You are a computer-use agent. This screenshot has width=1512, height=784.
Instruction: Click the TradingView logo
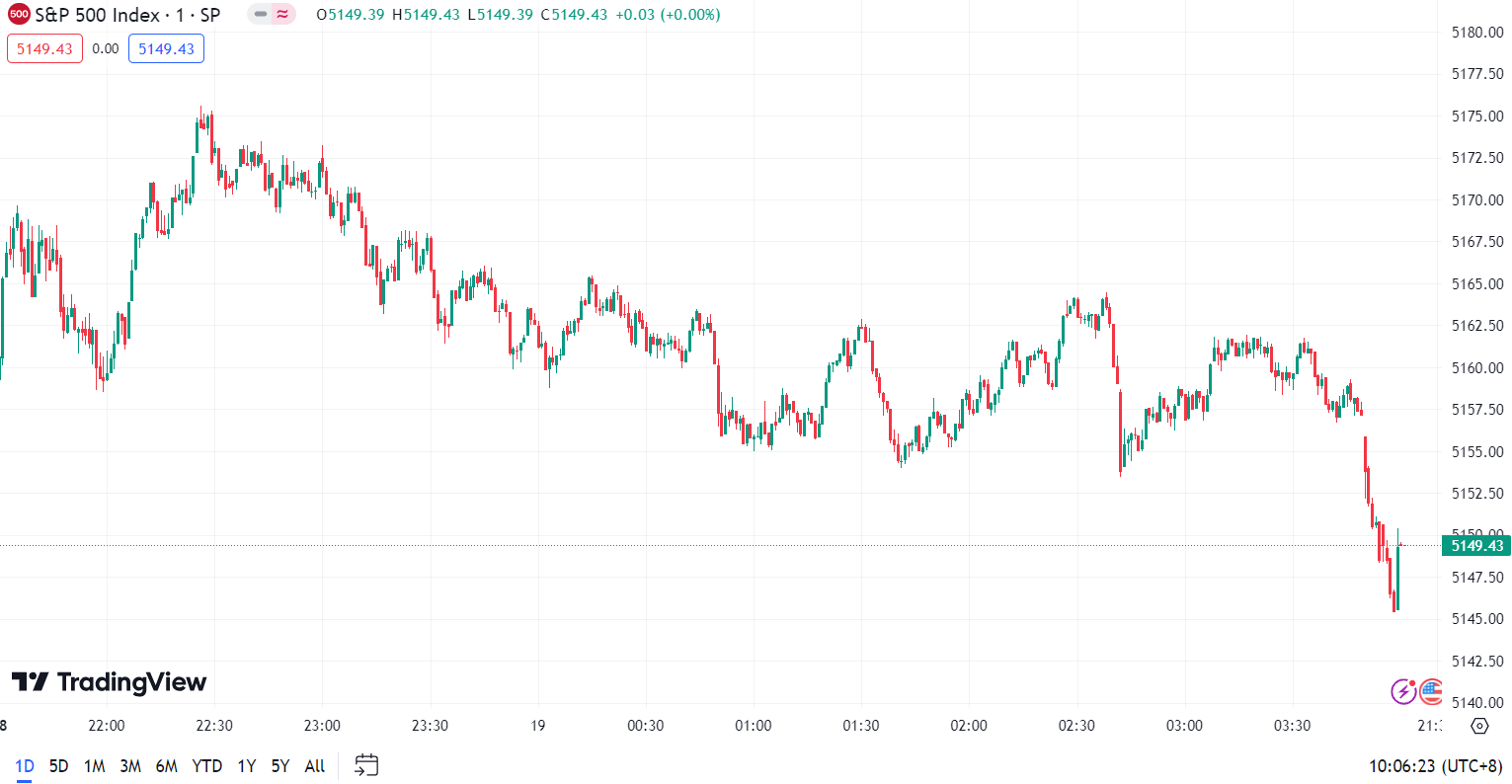[109, 682]
